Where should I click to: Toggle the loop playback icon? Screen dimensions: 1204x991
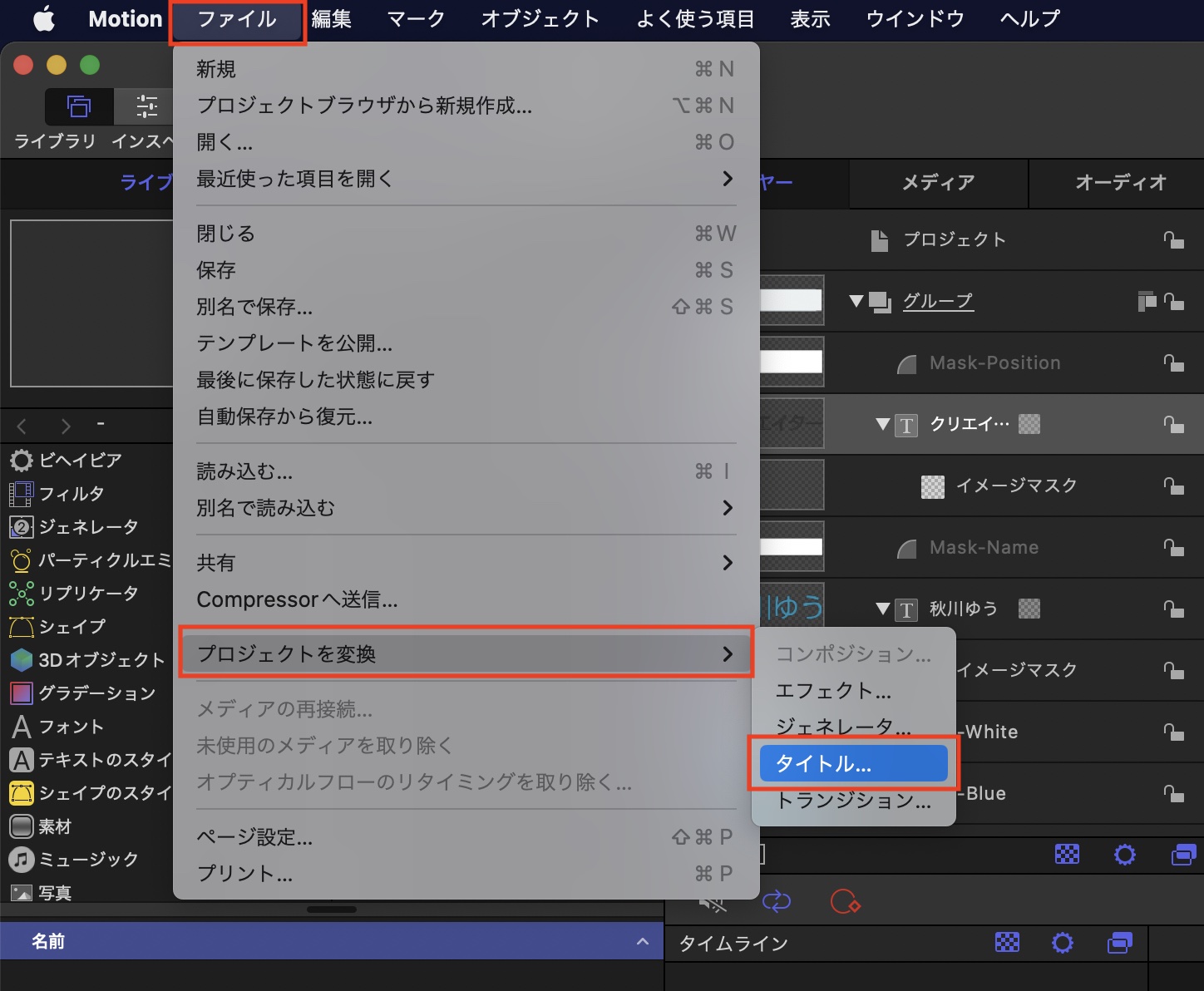777,901
